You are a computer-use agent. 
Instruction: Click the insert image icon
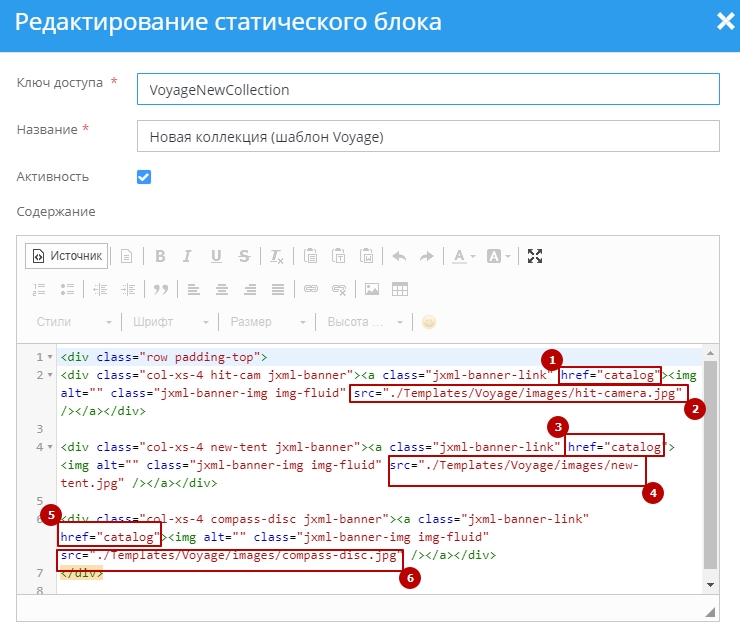[371, 289]
